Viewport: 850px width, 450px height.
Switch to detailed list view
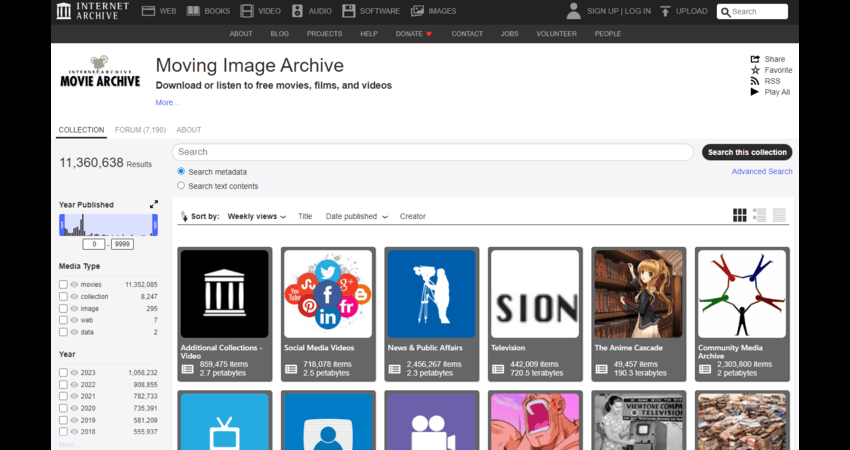759,215
